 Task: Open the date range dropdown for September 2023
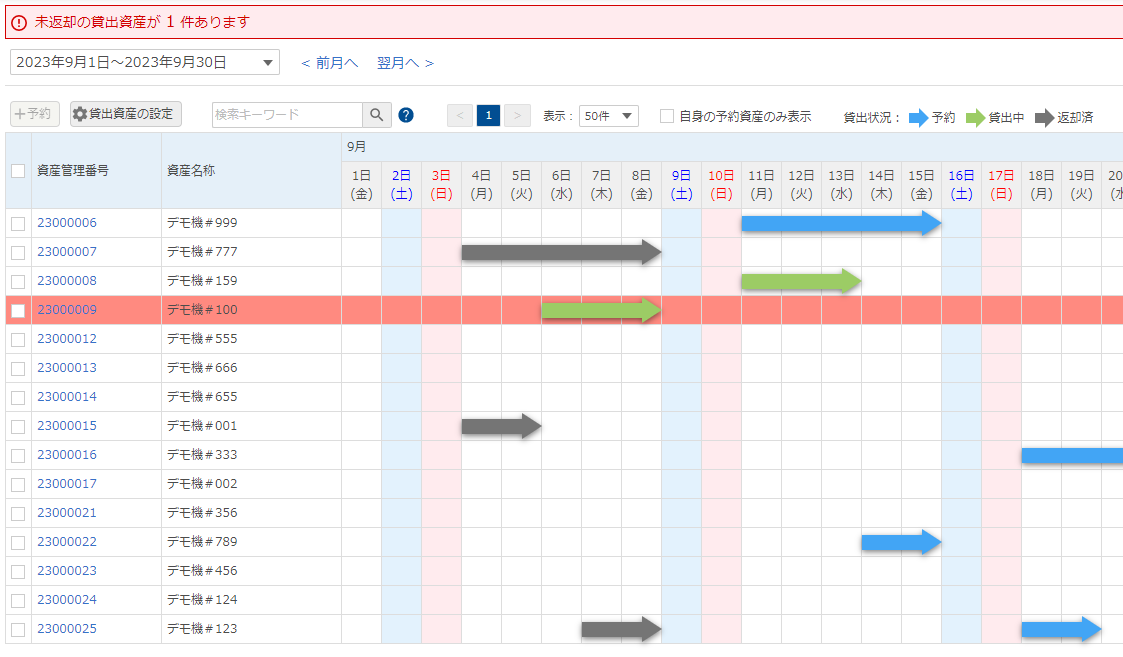(x=145, y=62)
